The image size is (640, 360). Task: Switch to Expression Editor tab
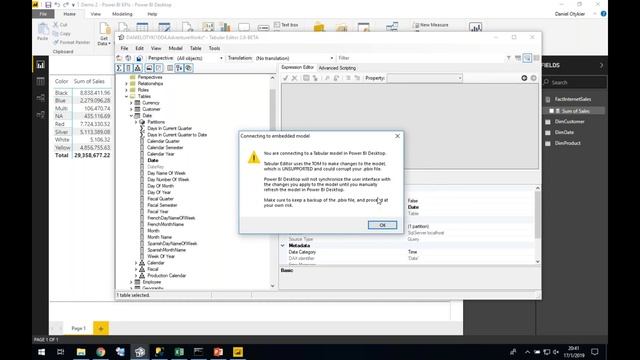(x=298, y=67)
